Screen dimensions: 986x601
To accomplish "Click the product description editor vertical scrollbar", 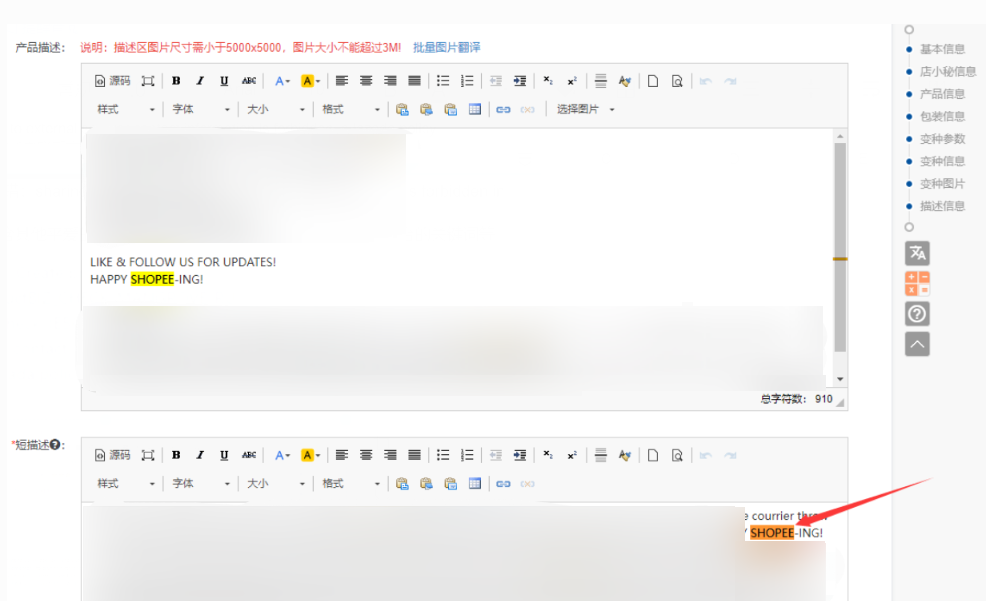I will point(840,250).
